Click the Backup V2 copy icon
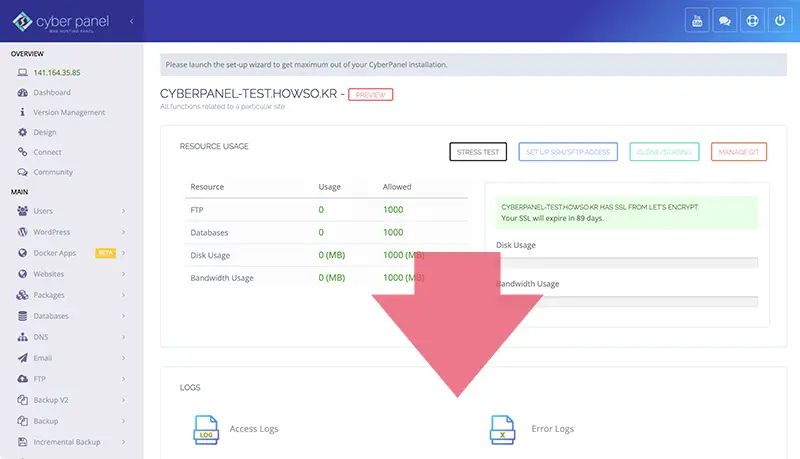This screenshot has height=459, width=800. click(22, 400)
